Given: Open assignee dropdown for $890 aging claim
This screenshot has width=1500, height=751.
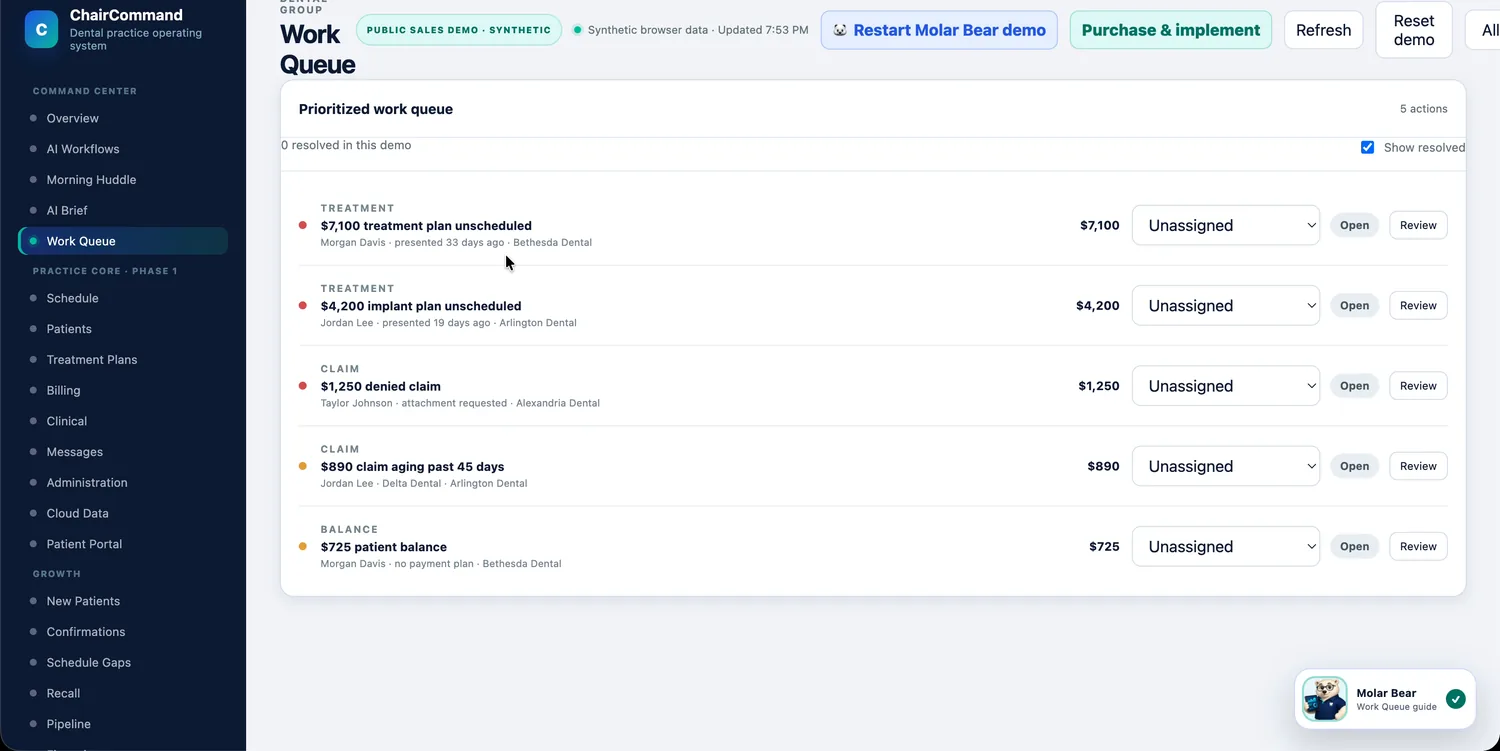Looking at the screenshot, I should 1226,466.
